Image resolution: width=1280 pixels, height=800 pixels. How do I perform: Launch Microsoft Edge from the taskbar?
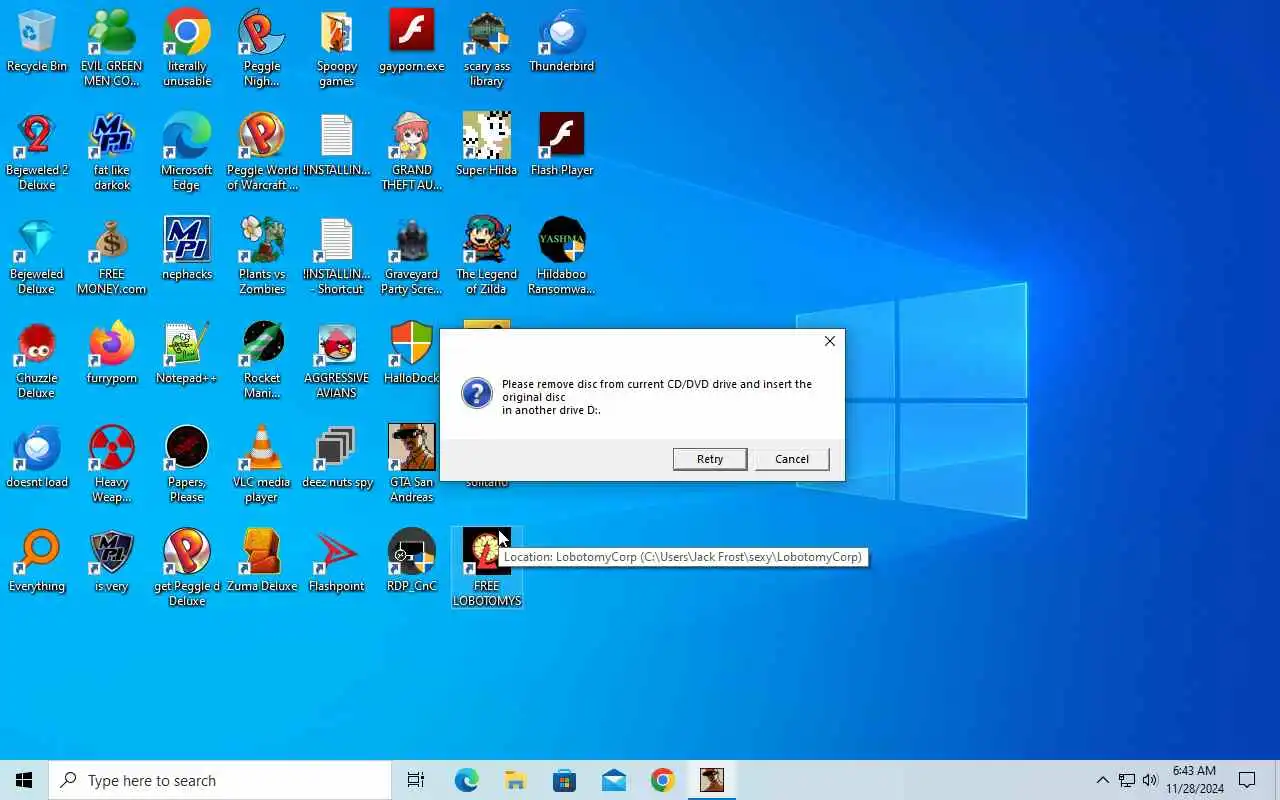click(466, 780)
